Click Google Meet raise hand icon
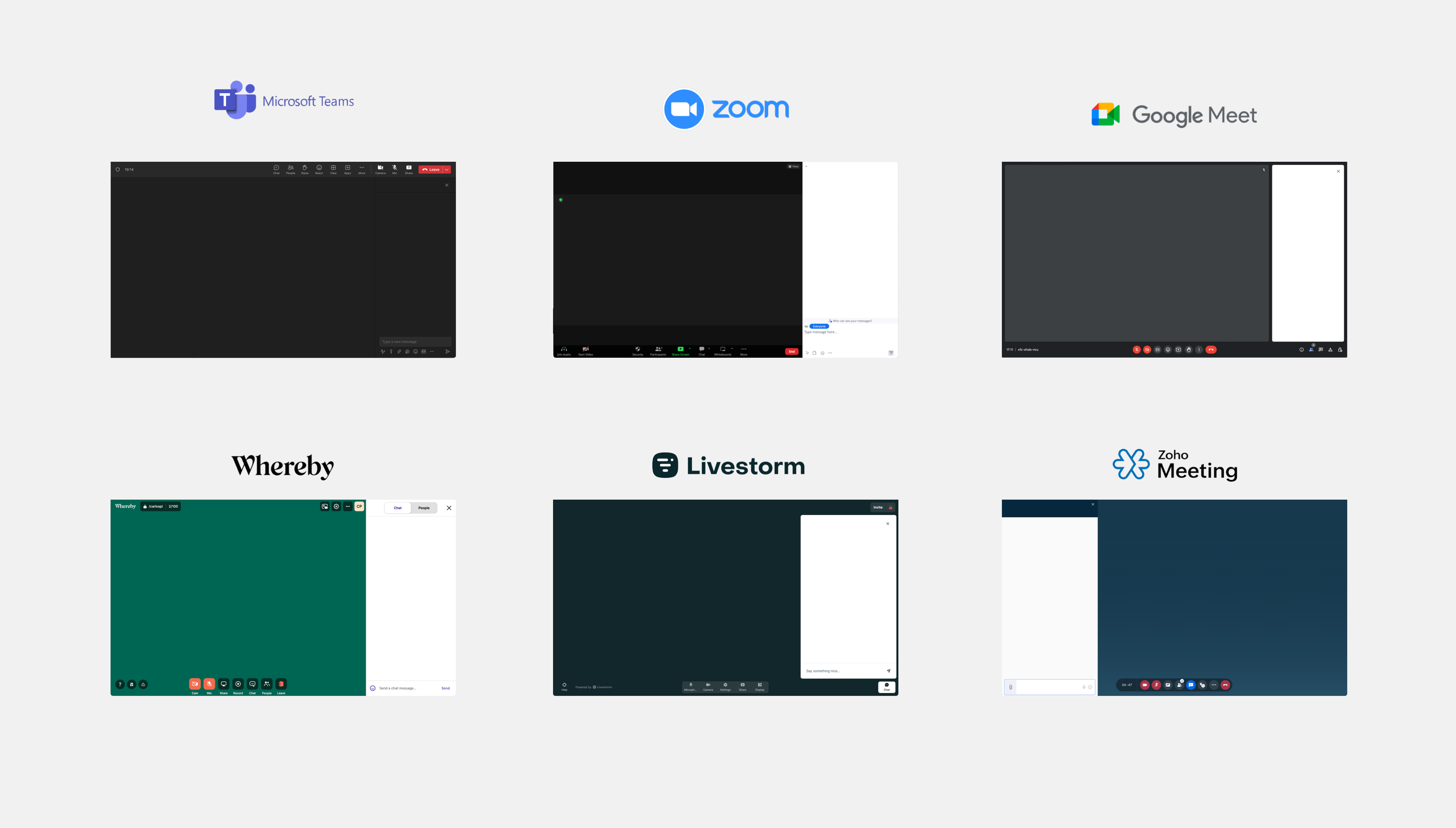 [1188, 350]
